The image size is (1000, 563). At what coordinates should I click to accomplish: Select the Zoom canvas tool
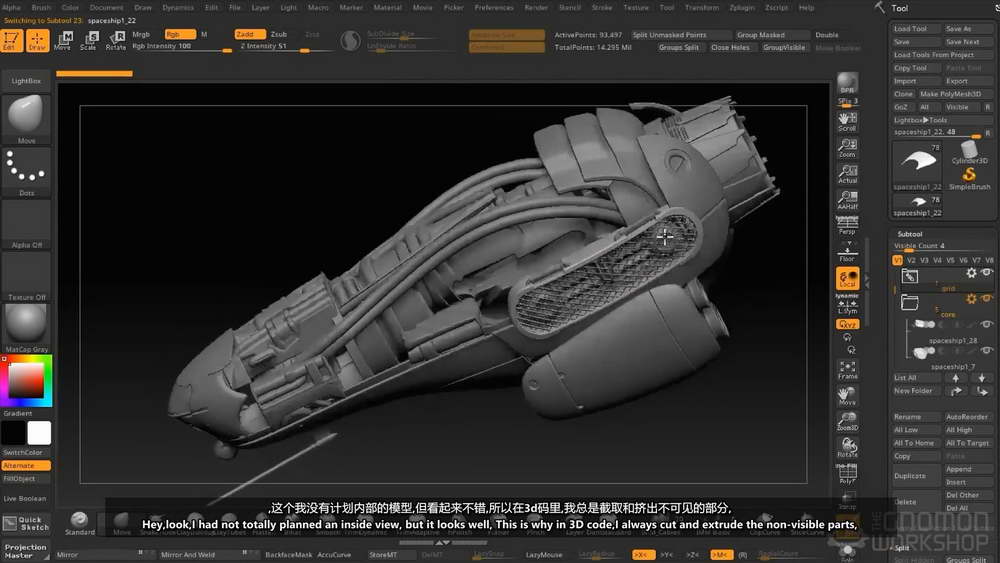click(x=848, y=147)
